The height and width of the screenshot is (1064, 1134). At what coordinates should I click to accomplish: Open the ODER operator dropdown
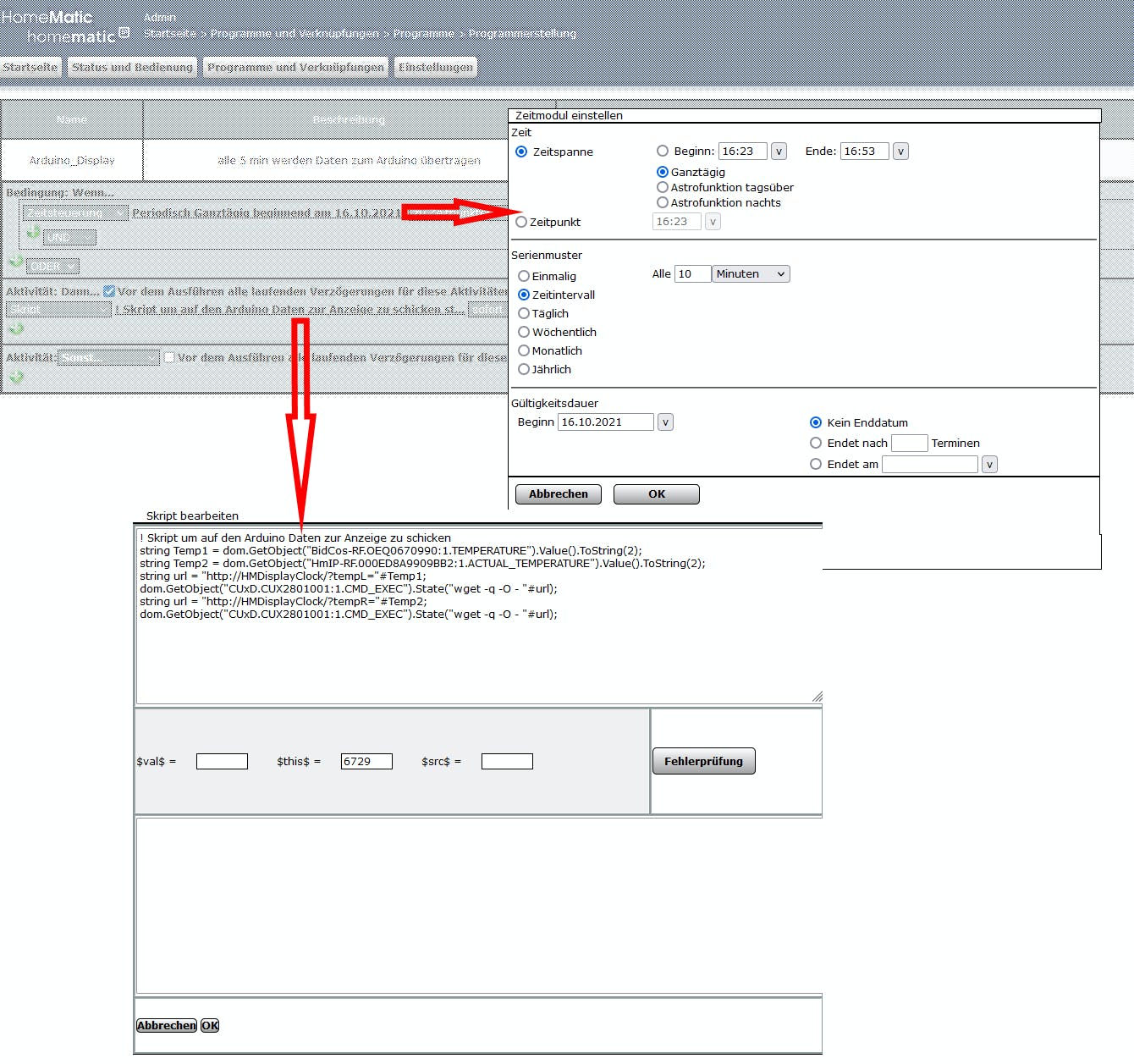[x=52, y=266]
